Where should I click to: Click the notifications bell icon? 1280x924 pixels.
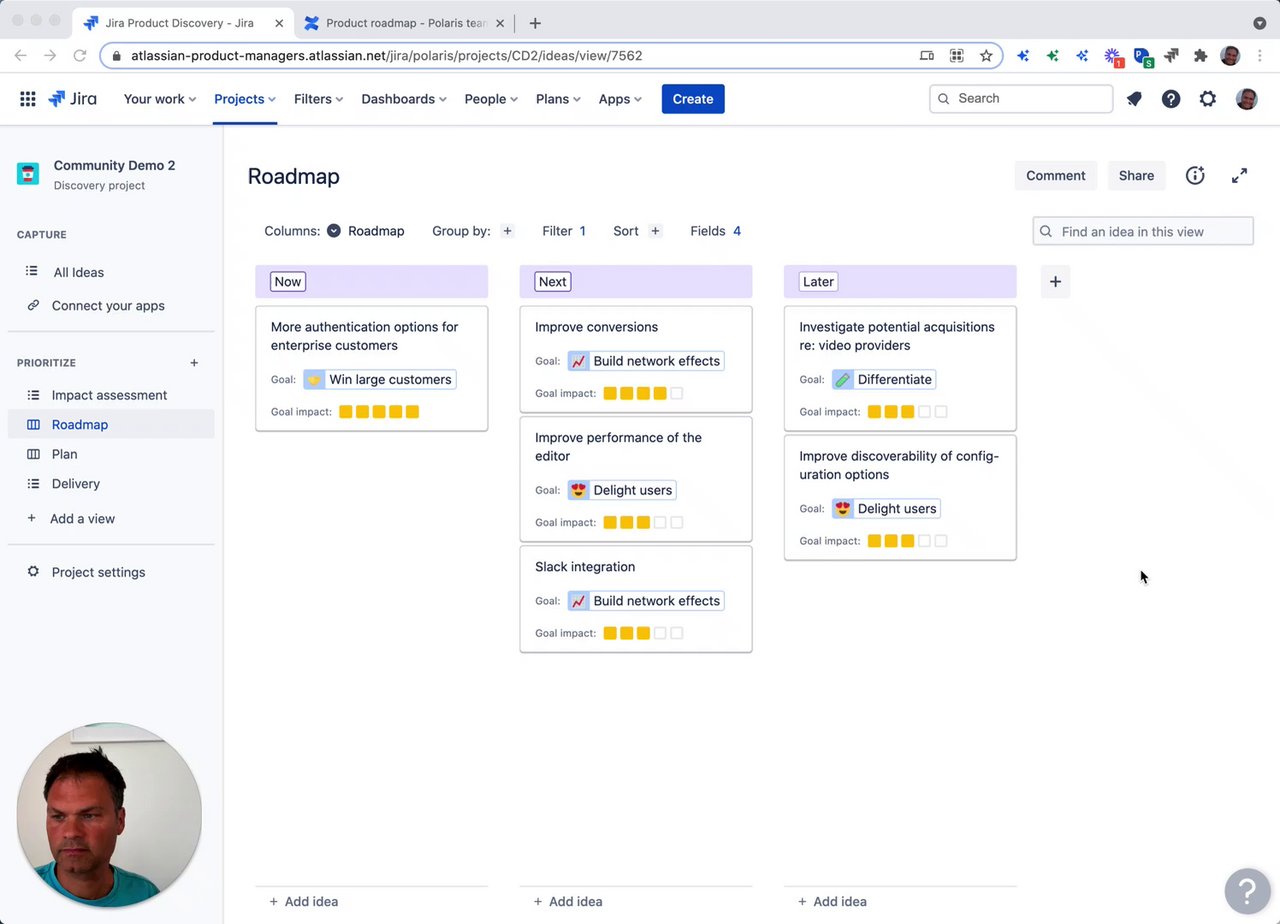1134,99
